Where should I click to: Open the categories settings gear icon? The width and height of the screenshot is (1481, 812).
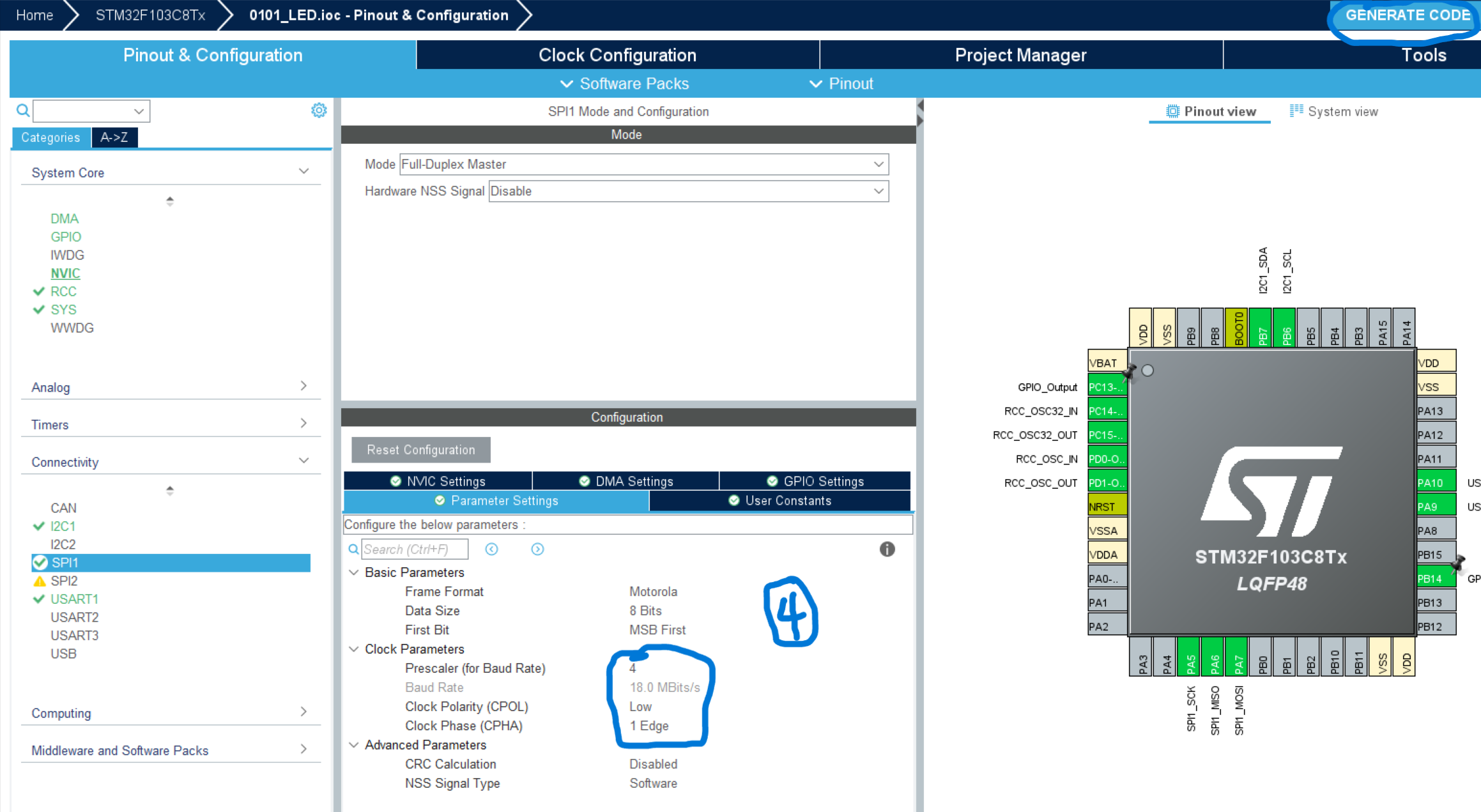tap(319, 111)
